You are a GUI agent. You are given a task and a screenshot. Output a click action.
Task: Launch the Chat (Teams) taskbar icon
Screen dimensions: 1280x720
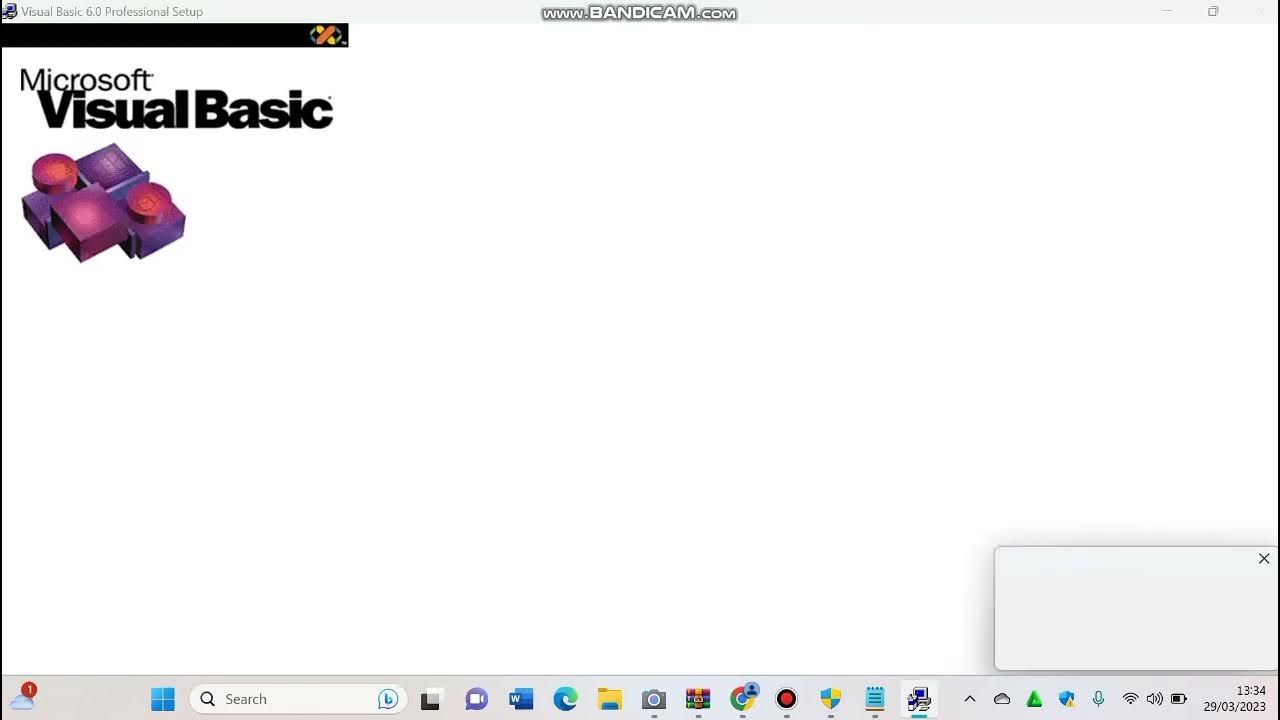[477, 699]
